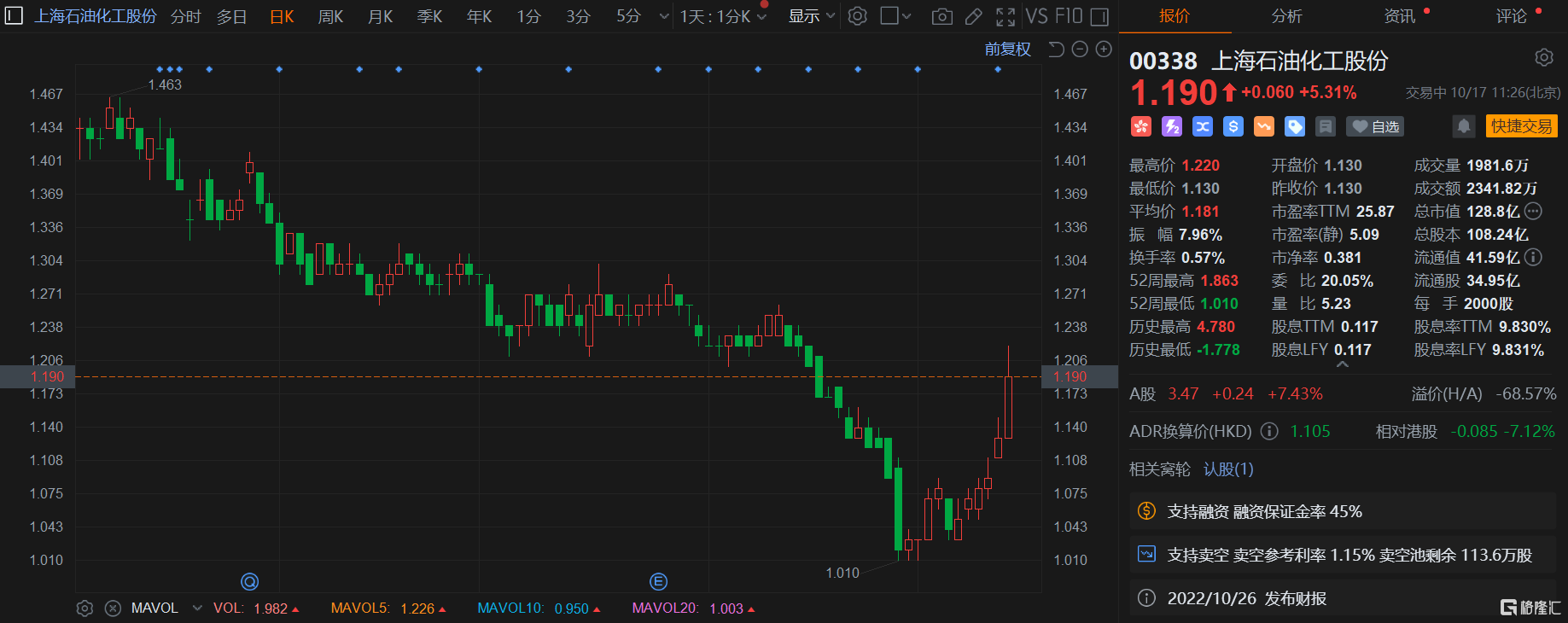Expand chart to full screen
This screenshot has height=623, width=1568.
[x=1006, y=16]
